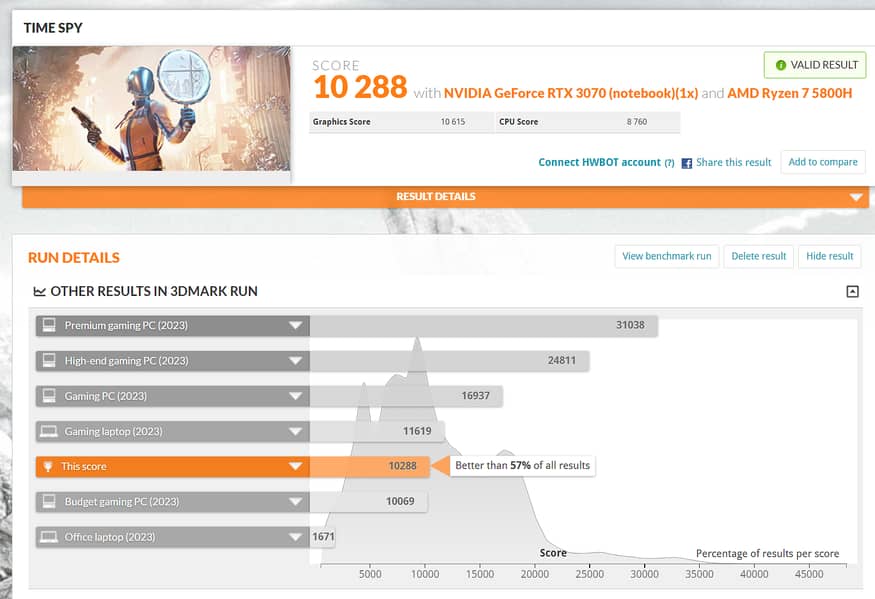This screenshot has height=599, width=875.
Task: Click the green Valid Result info icon
Action: [780, 65]
